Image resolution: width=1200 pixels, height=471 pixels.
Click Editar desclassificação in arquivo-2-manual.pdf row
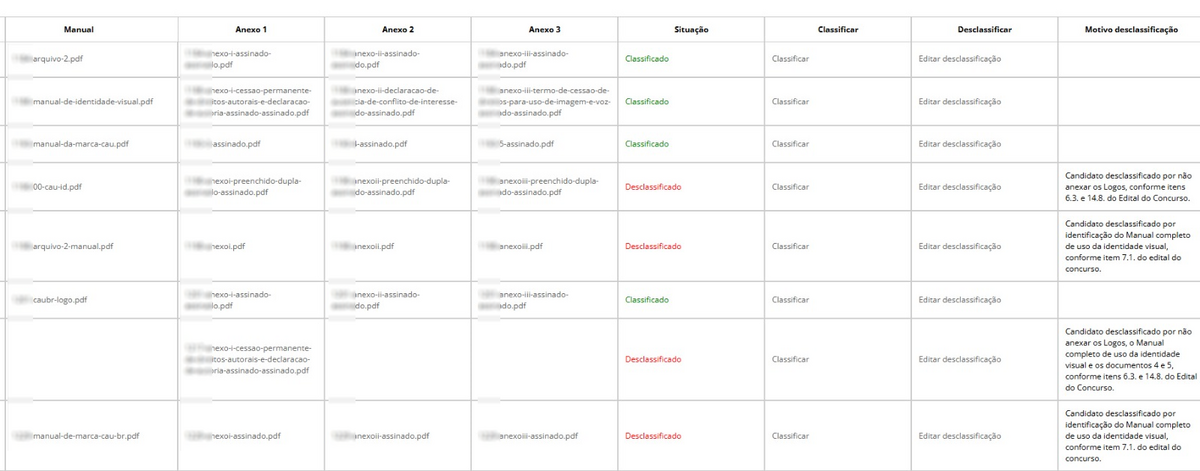pos(959,246)
